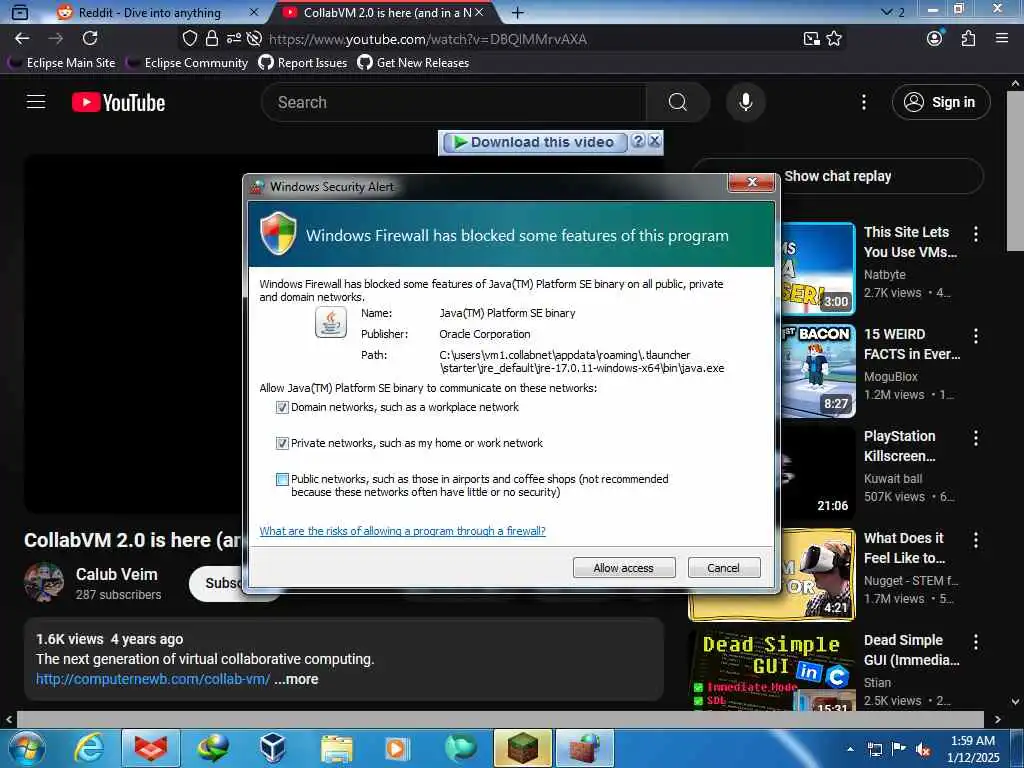Go to YouTube home logo

tap(118, 103)
